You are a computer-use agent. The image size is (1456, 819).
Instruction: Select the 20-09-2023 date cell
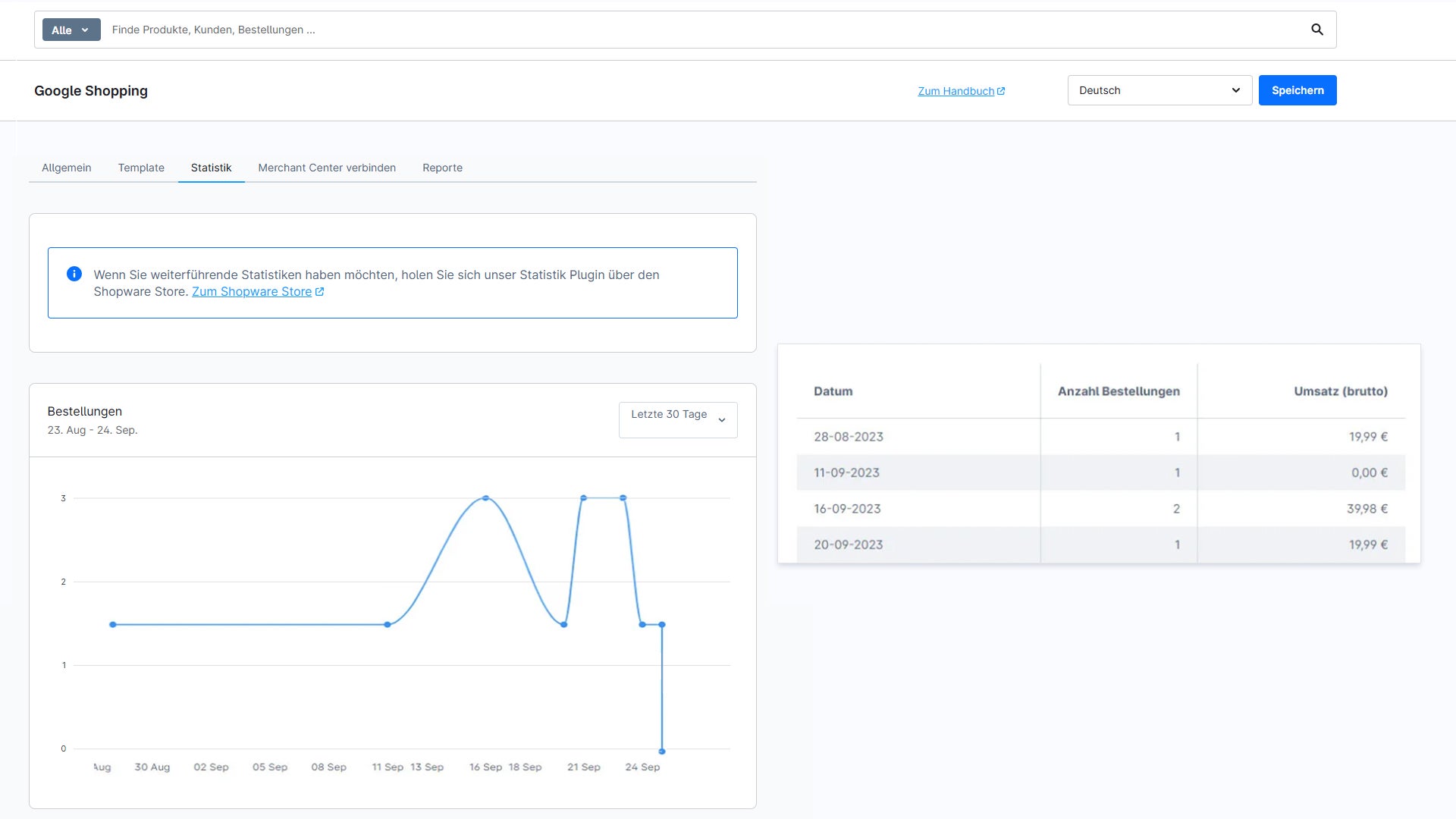click(x=849, y=545)
